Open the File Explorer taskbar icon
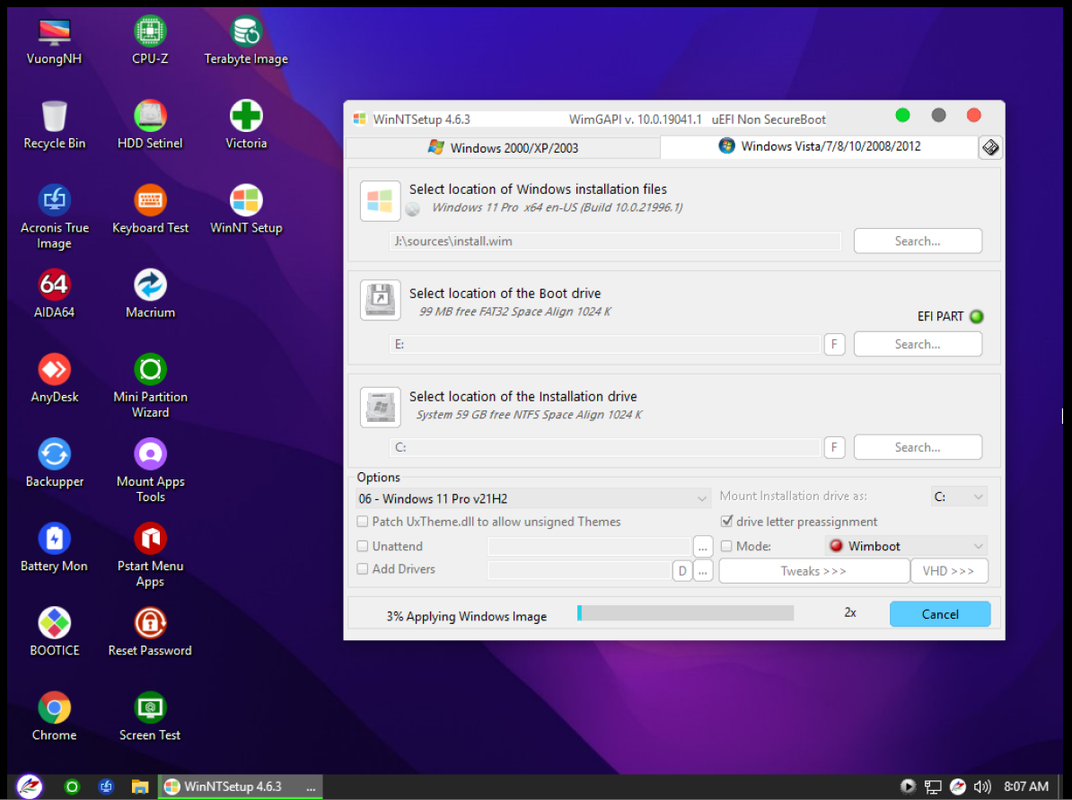 140,786
